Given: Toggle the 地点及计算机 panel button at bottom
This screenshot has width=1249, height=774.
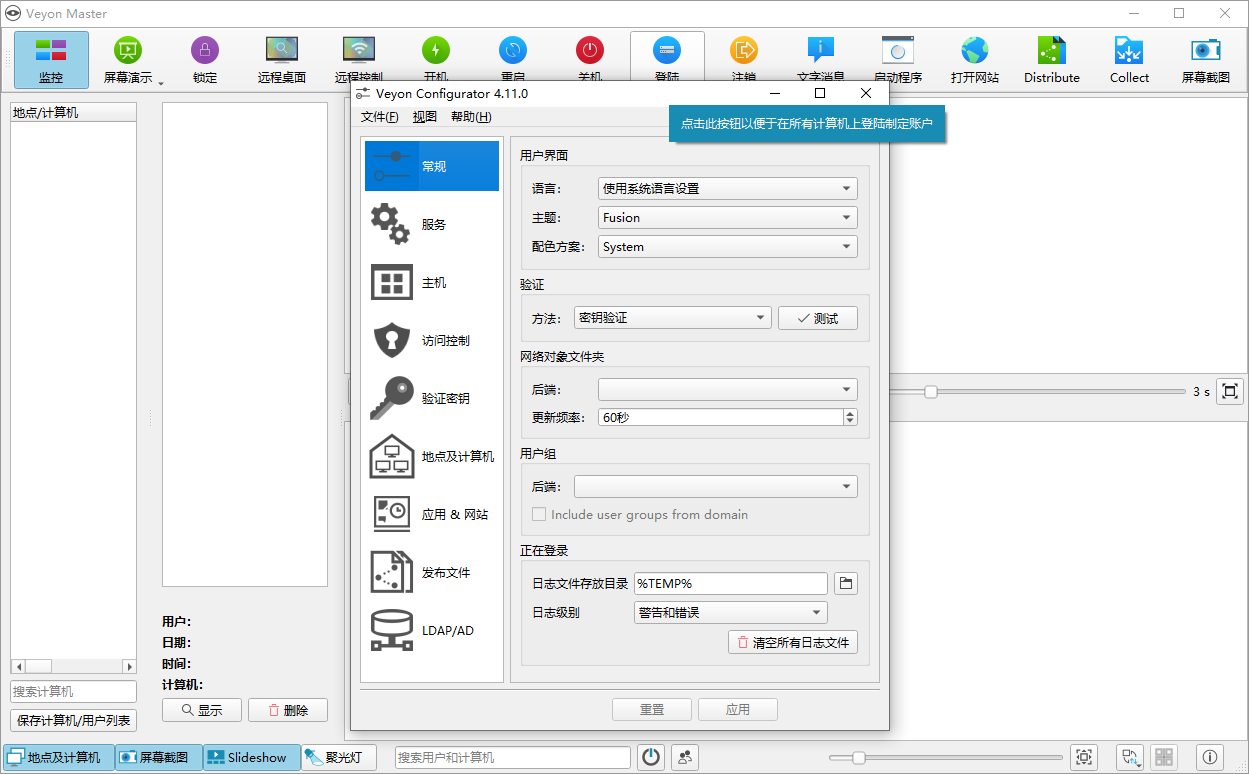Looking at the screenshot, I should pyautogui.click(x=59, y=757).
